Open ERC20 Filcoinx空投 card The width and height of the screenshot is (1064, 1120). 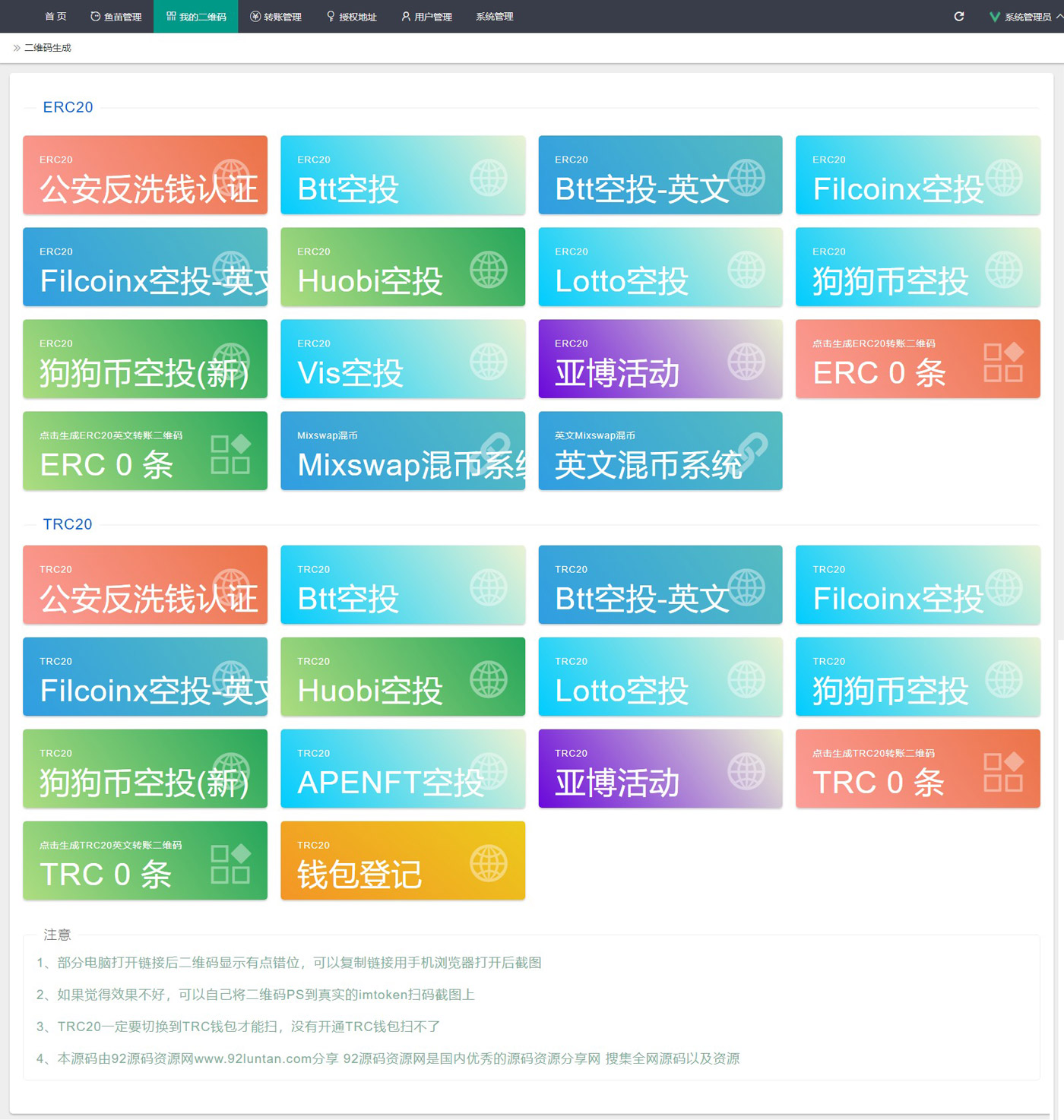coord(918,175)
